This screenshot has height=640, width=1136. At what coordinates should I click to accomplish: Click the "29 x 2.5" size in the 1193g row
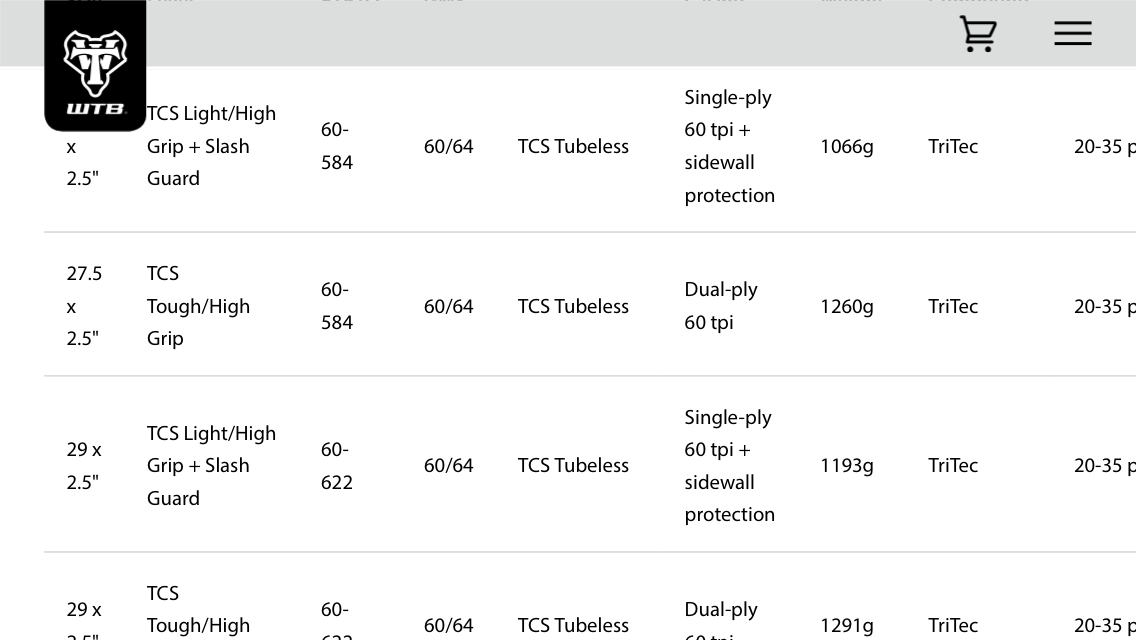coord(84,465)
